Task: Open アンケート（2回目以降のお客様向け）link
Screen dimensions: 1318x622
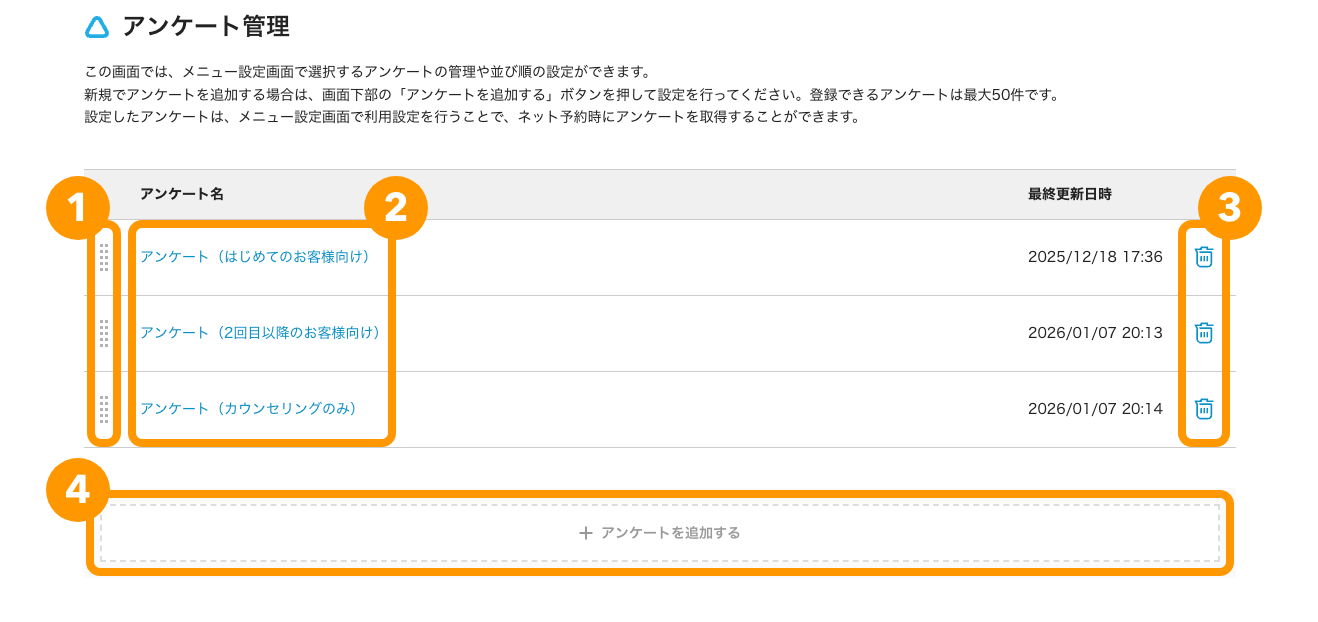Action: coord(260,333)
